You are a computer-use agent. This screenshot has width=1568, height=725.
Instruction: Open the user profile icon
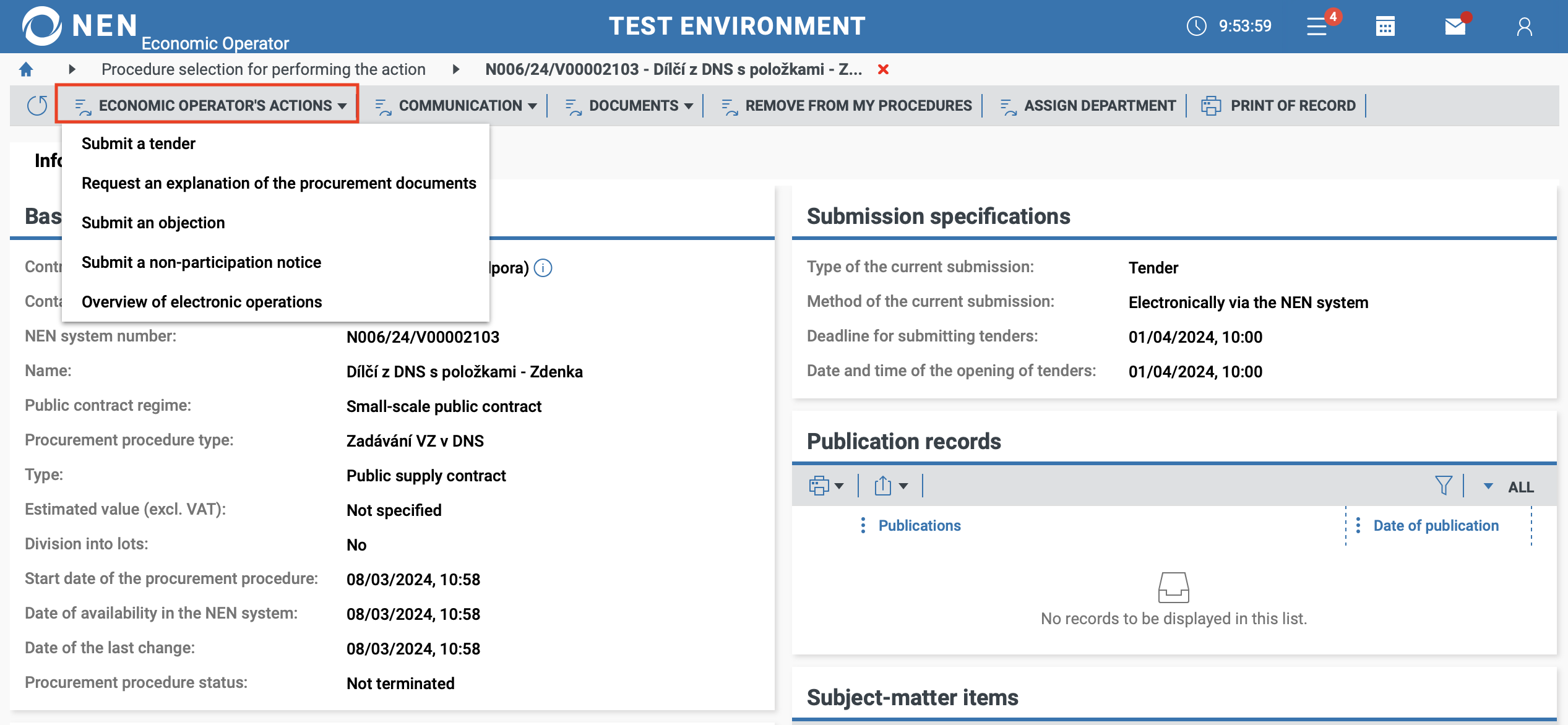tap(1524, 27)
